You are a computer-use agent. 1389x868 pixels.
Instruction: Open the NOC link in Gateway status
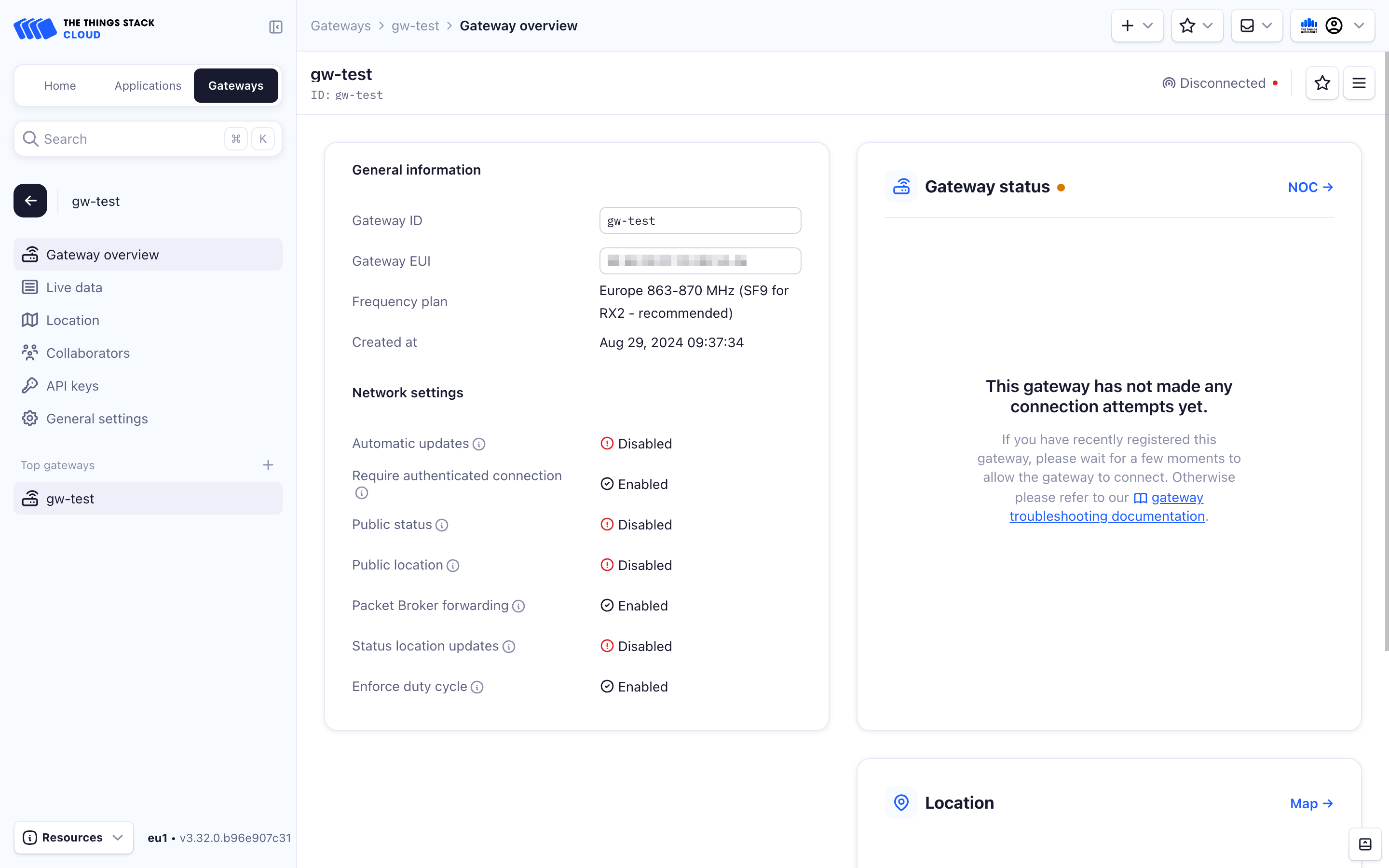[1310, 187]
